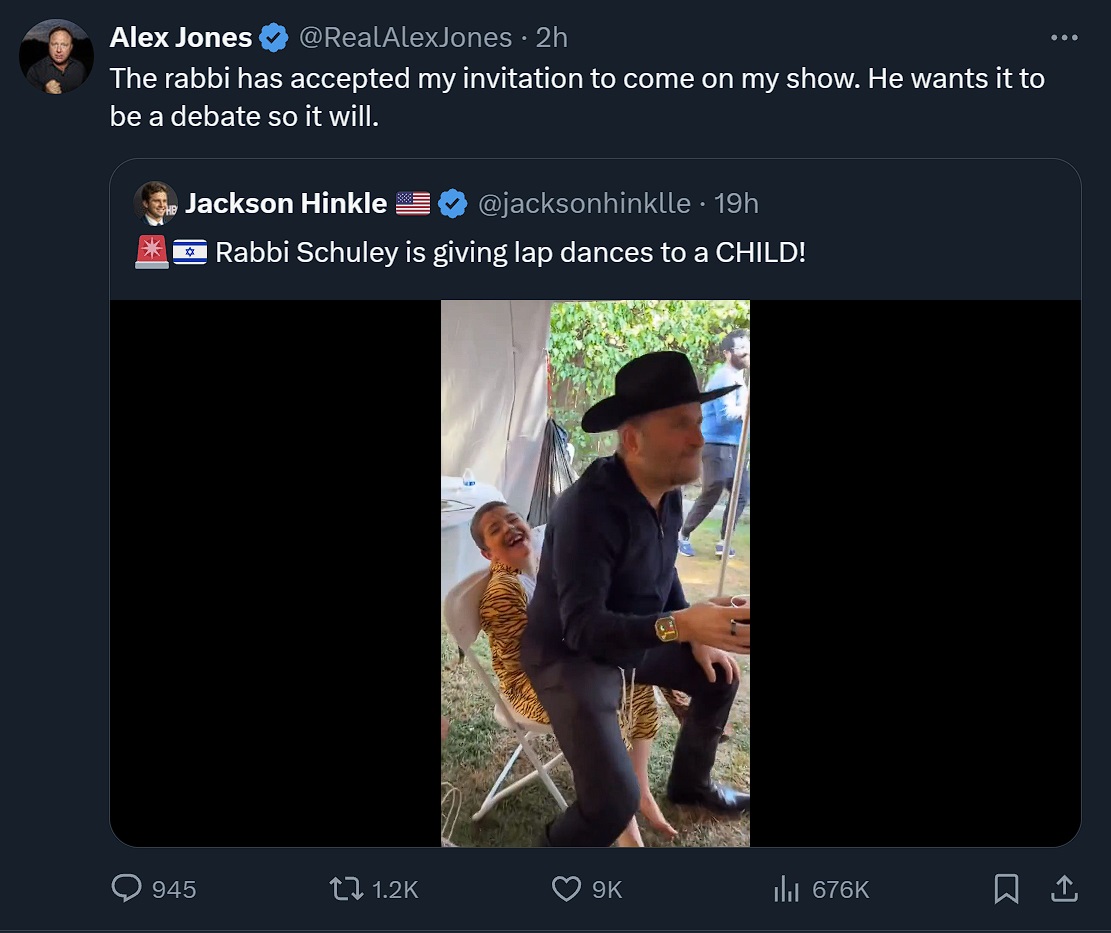1111x933 pixels.
Task: Click Jackson Hinkle's verified badge
Action: [x=453, y=204]
